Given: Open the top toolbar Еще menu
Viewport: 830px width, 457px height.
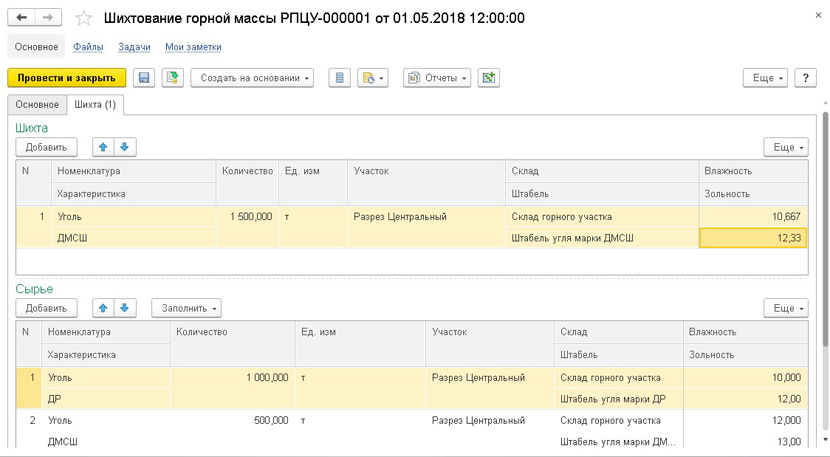Looking at the screenshot, I should 765,78.
